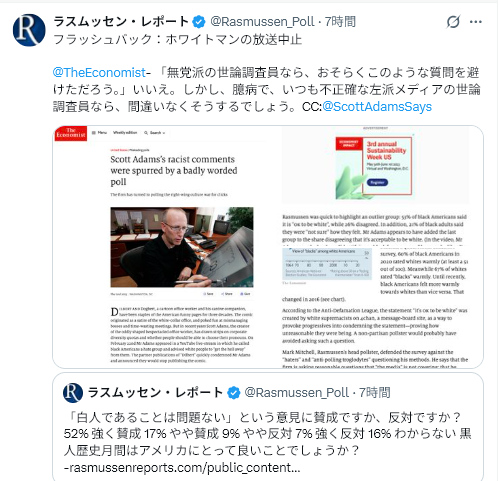Click the quoted tweet's 7時間 timestamp
499x481 pixels.
click(375, 393)
